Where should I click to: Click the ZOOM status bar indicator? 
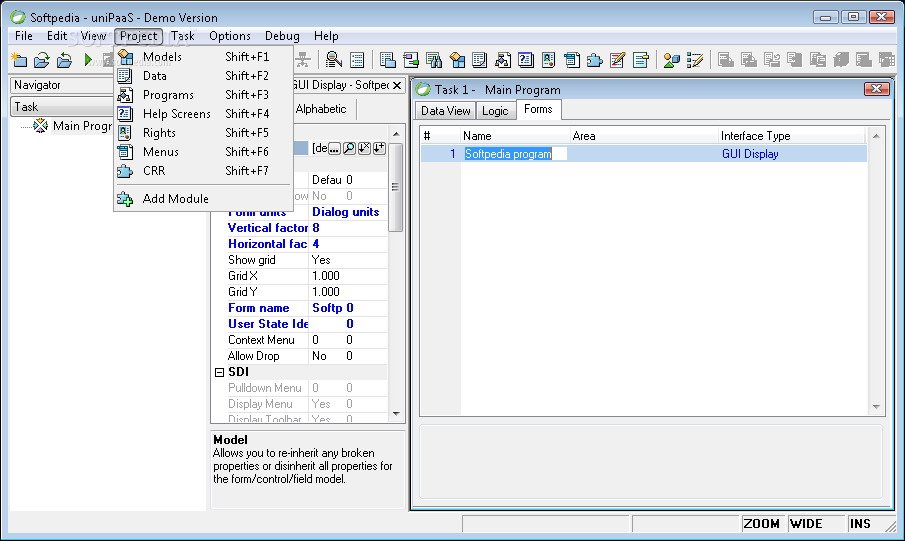click(x=761, y=524)
